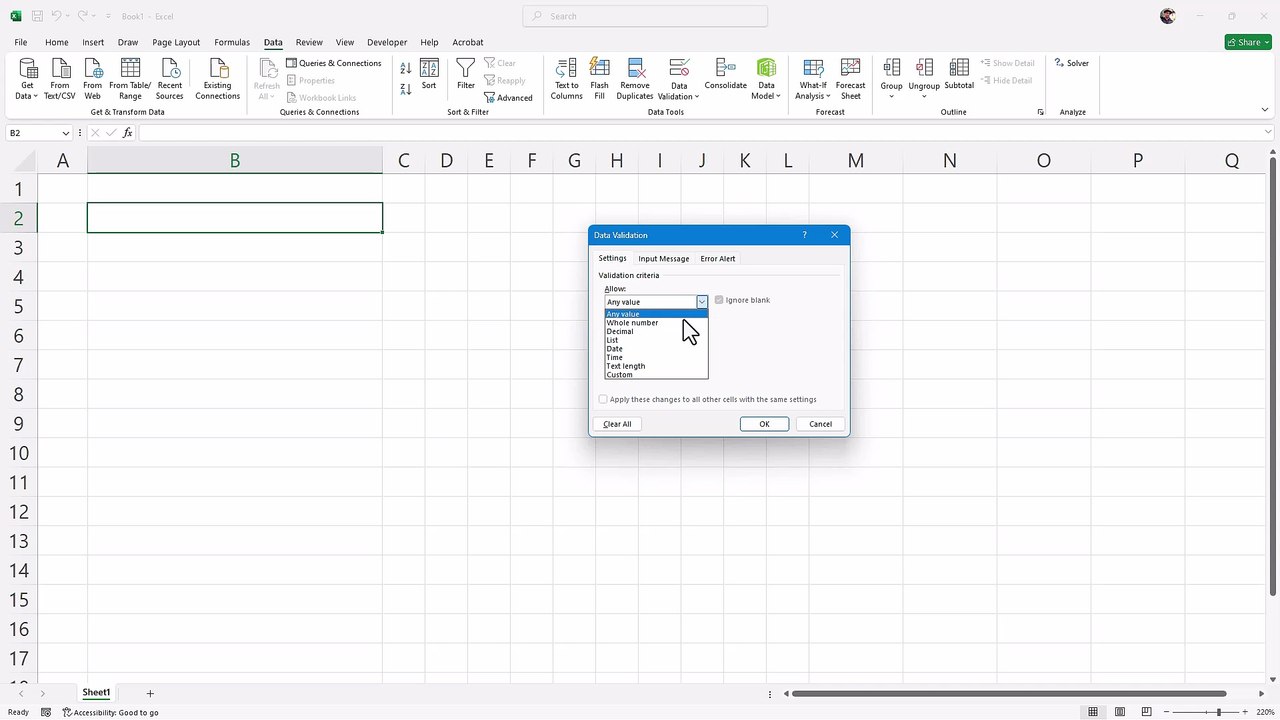The image size is (1280, 720).
Task: Open the Sort dialog
Action: click(429, 74)
